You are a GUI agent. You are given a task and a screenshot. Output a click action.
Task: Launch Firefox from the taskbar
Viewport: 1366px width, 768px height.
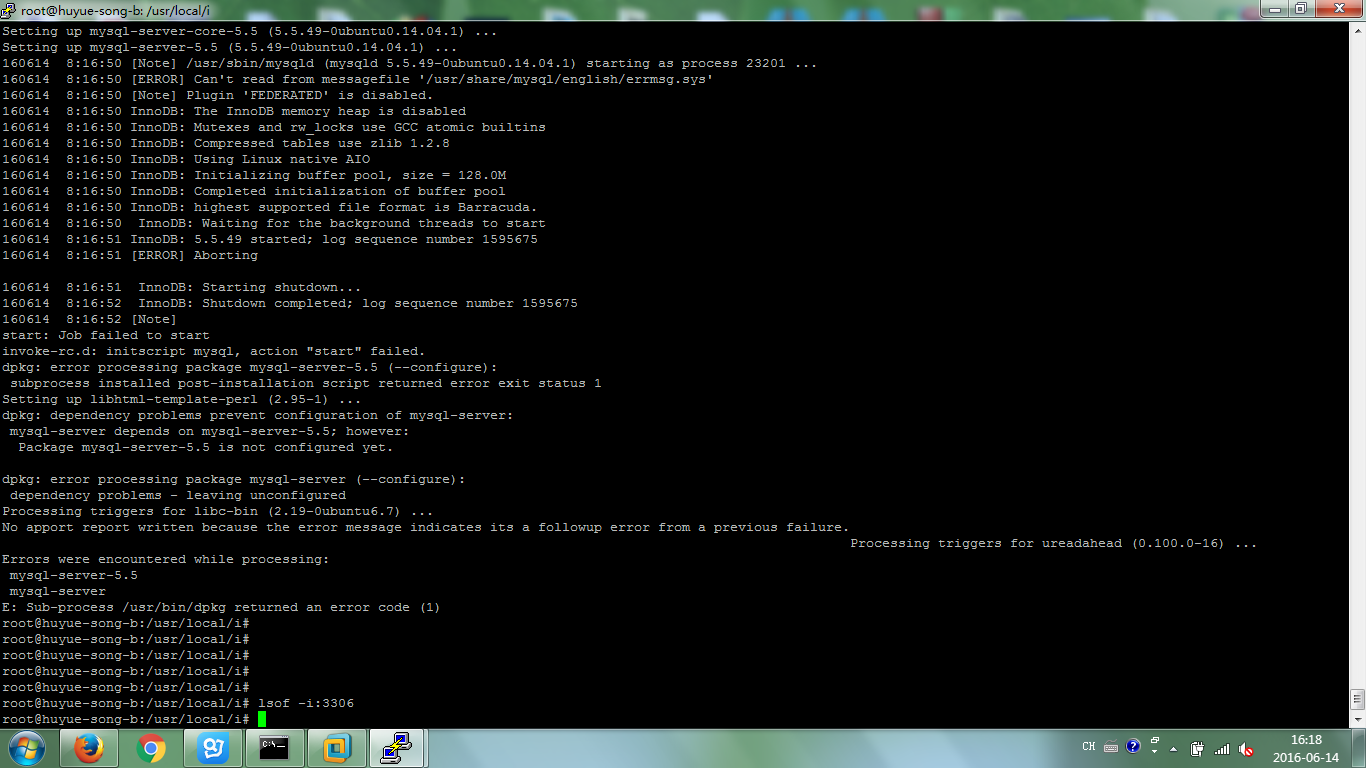click(90, 747)
